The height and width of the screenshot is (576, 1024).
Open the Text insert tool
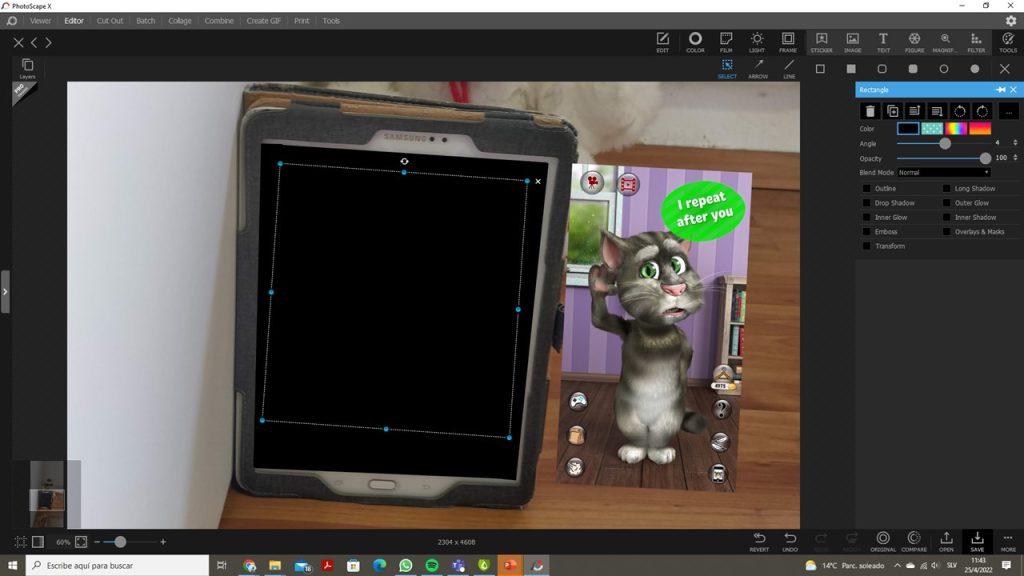[x=883, y=42]
